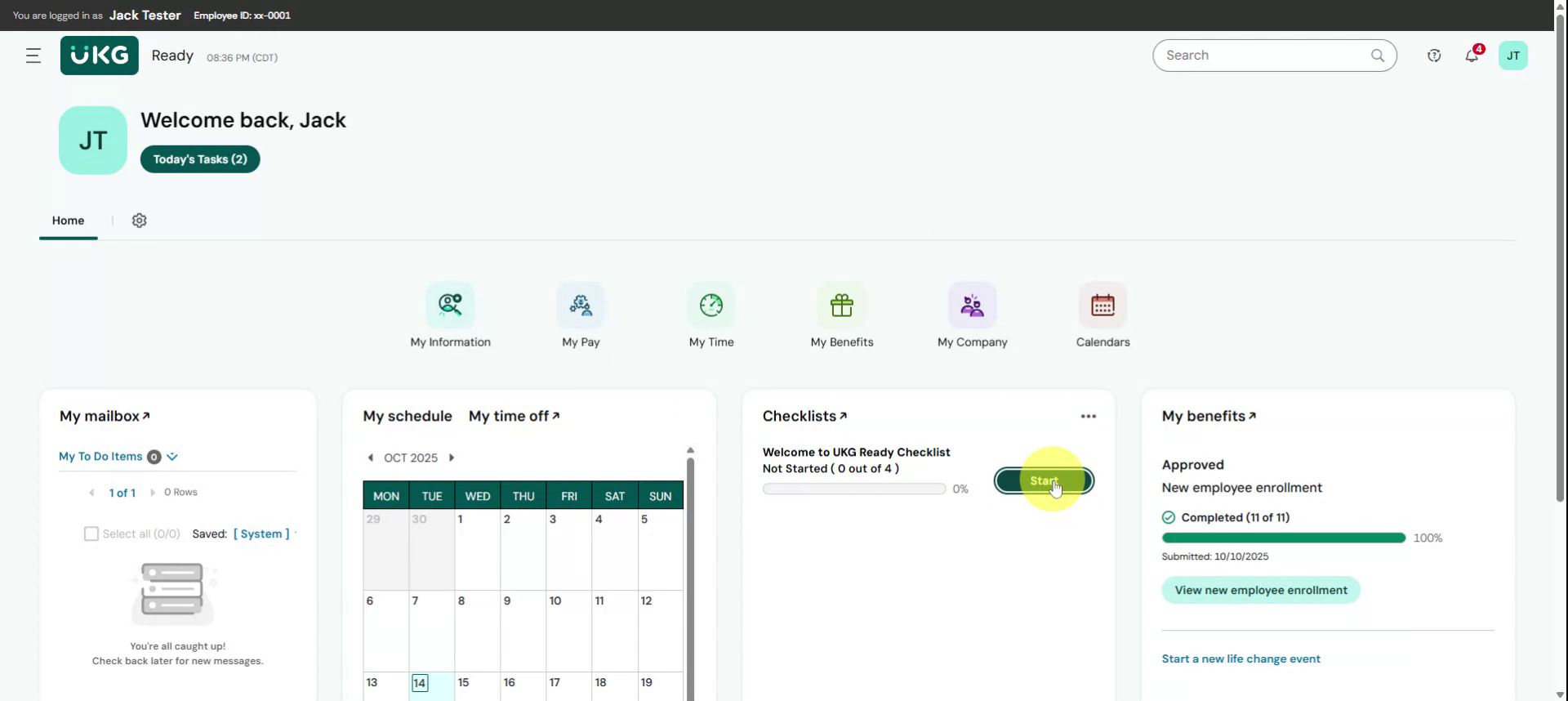1568x701 pixels.
Task: Go to next month in schedule
Action: click(x=451, y=458)
